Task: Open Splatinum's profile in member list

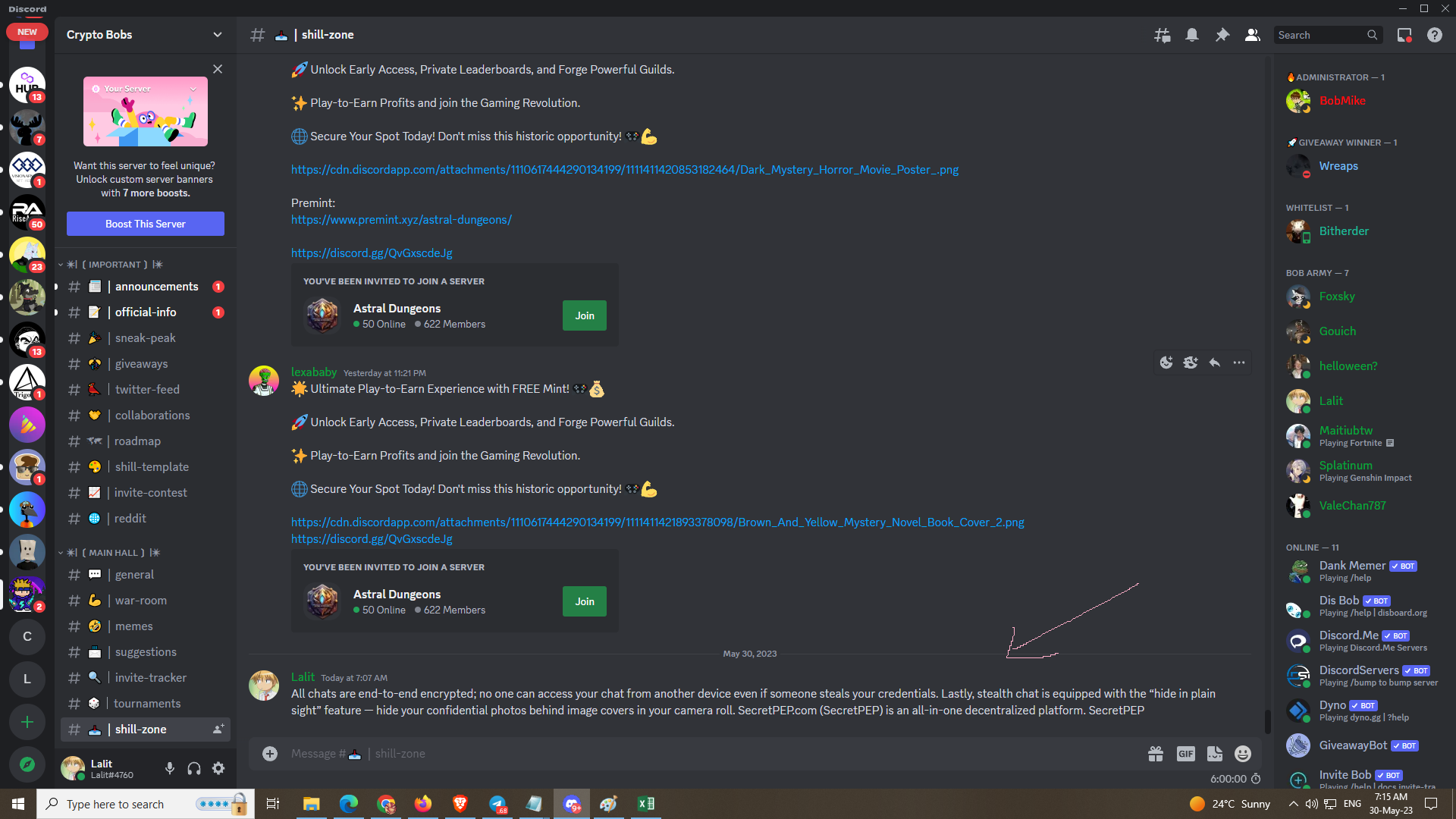Action: pos(1362,471)
